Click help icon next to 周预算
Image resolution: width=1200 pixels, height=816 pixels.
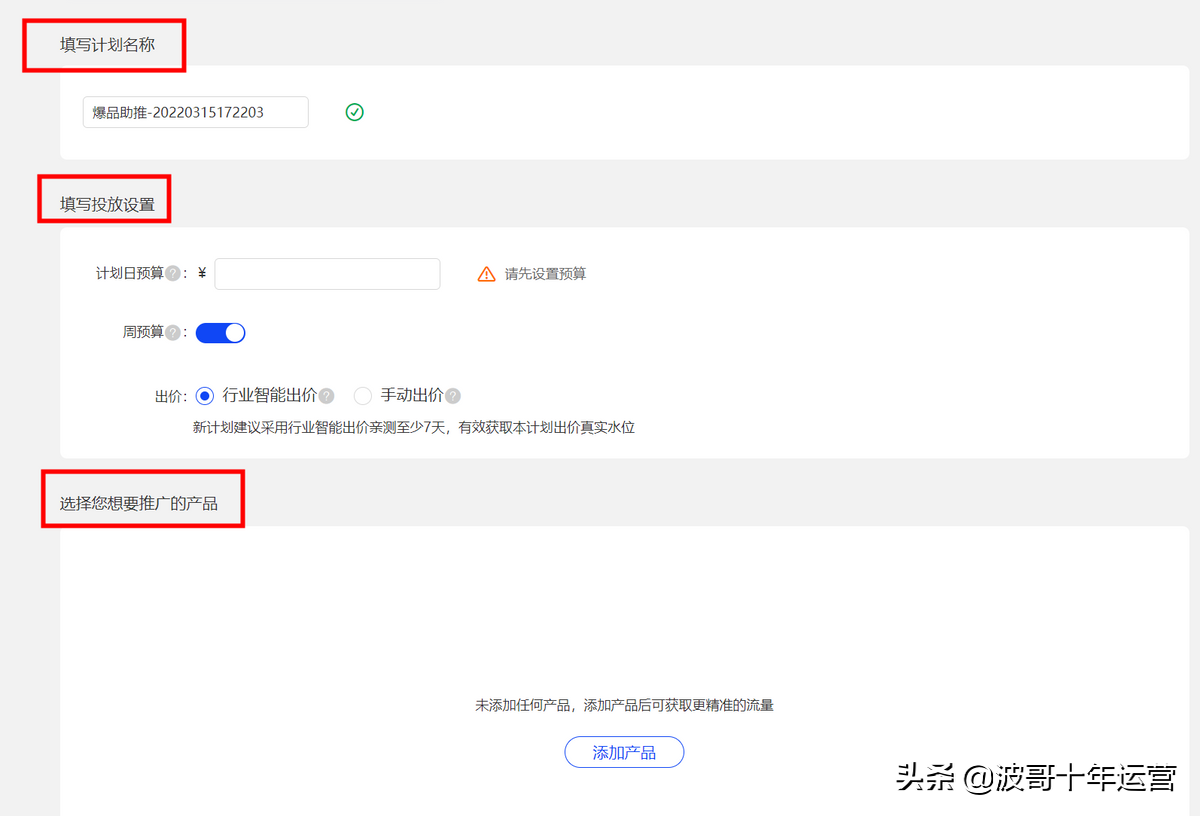click(x=173, y=333)
